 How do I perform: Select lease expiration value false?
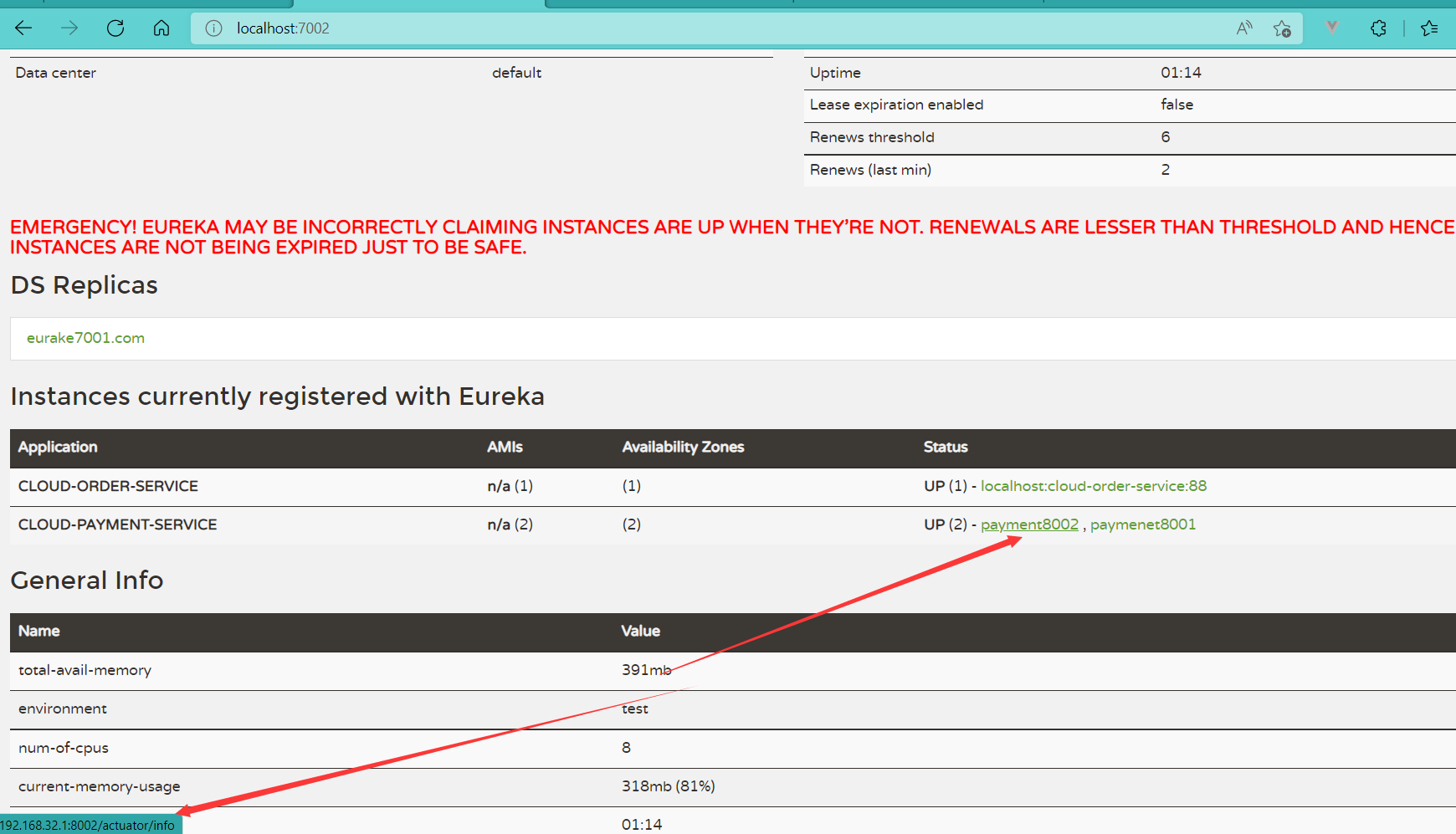1177,105
